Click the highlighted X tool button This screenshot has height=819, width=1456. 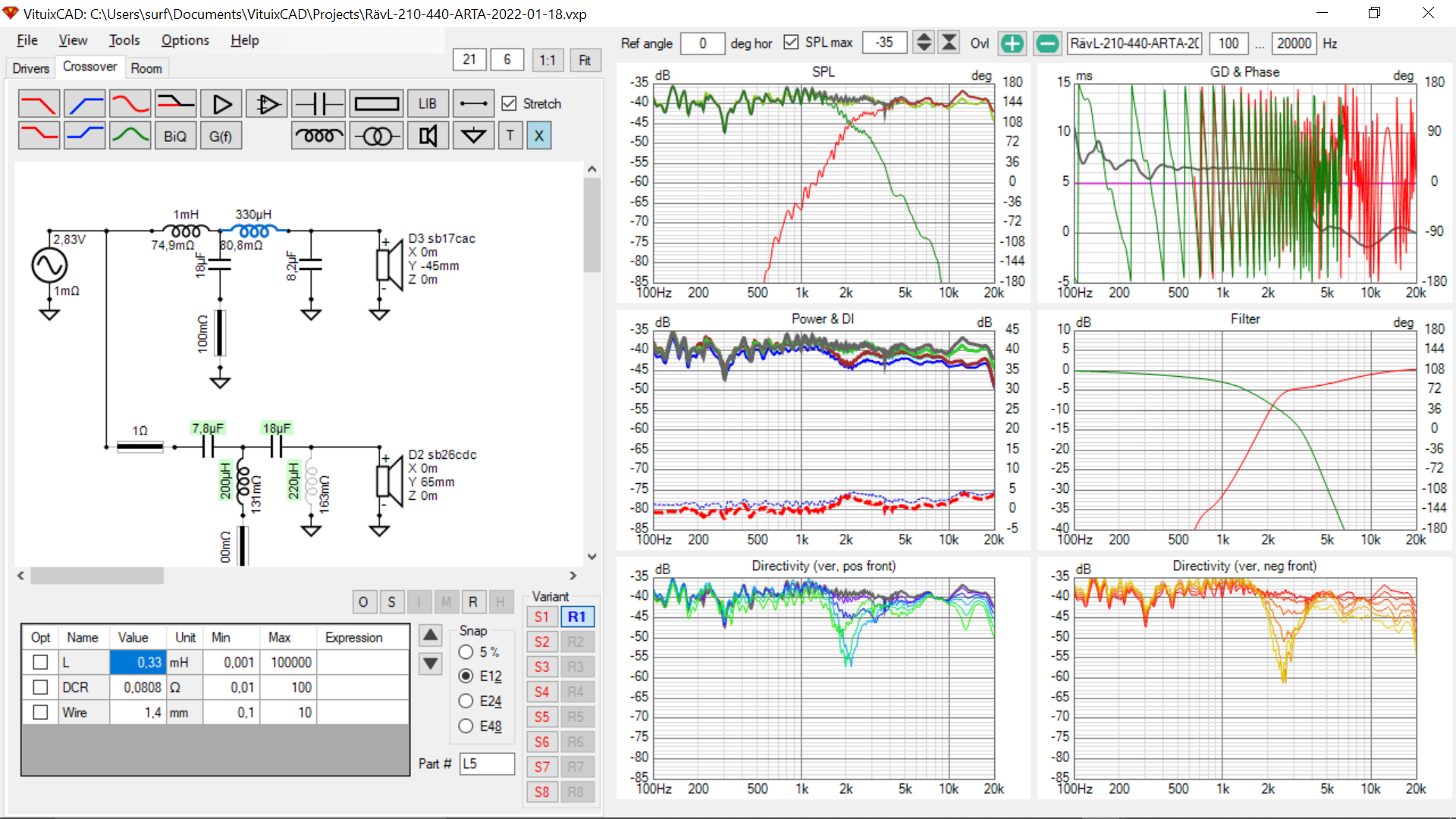click(x=539, y=136)
